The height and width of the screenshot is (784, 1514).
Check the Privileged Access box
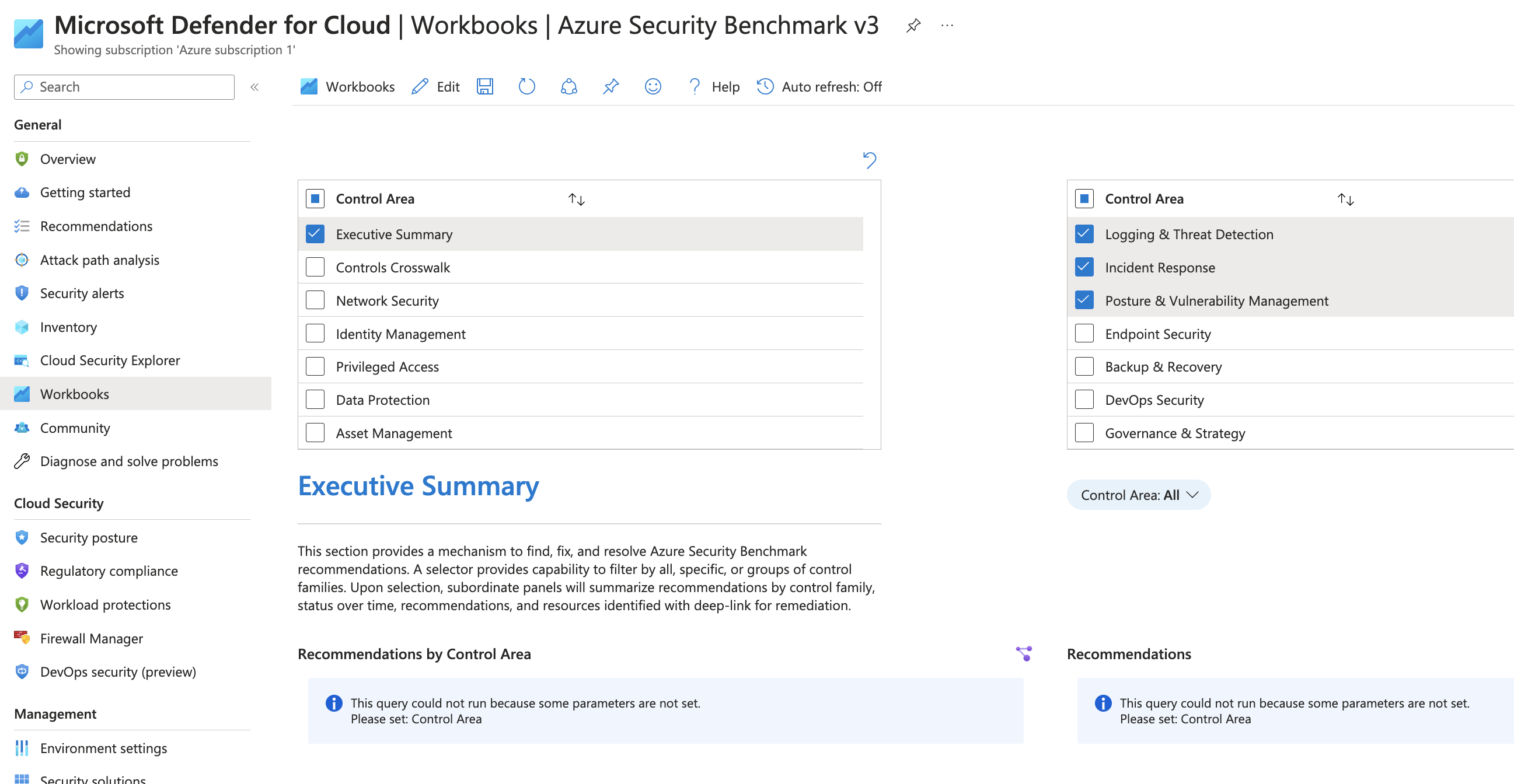[315, 366]
